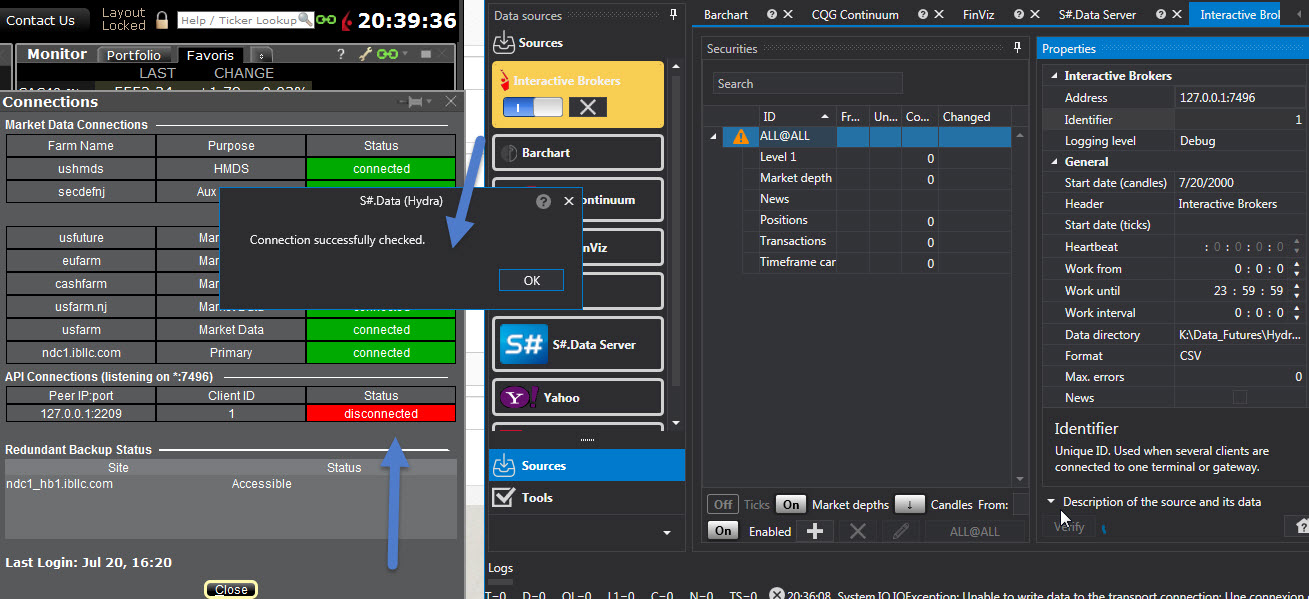Image resolution: width=1309 pixels, height=599 pixels.
Task: Select the Yahoo data source
Action: pos(578,397)
